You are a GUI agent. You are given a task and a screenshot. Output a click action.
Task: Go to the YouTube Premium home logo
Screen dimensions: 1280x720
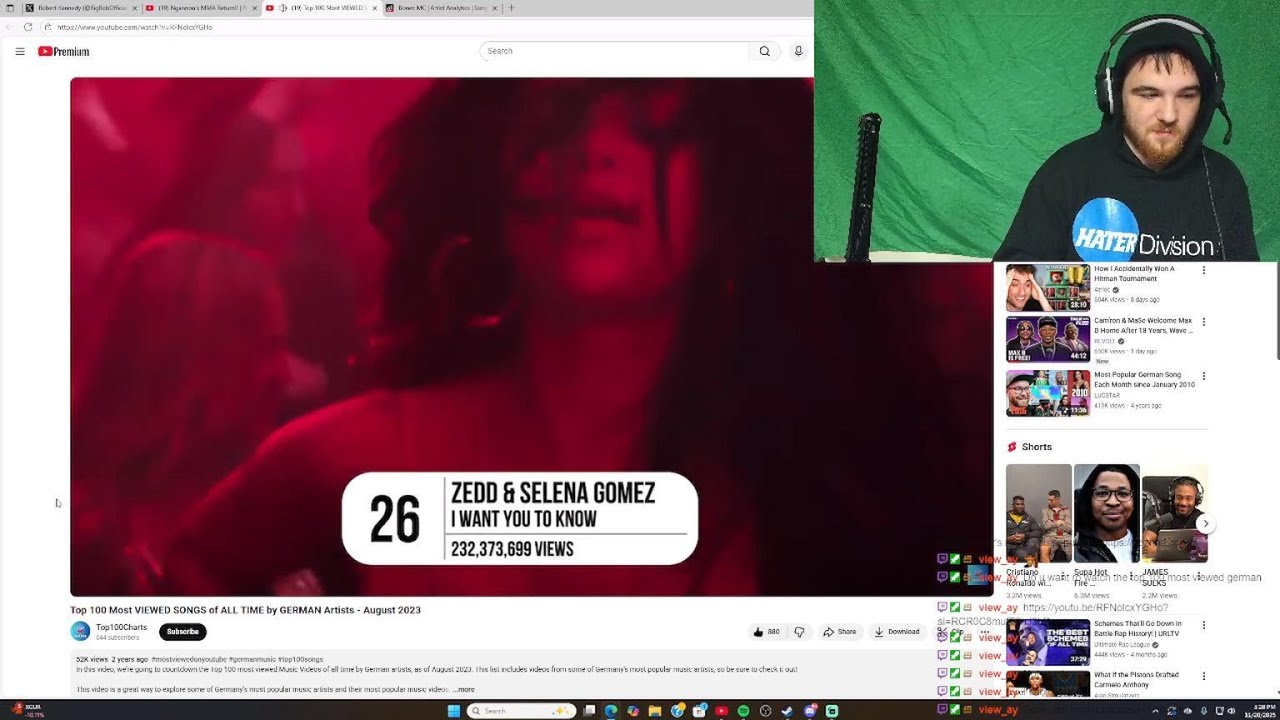(x=64, y=51)
